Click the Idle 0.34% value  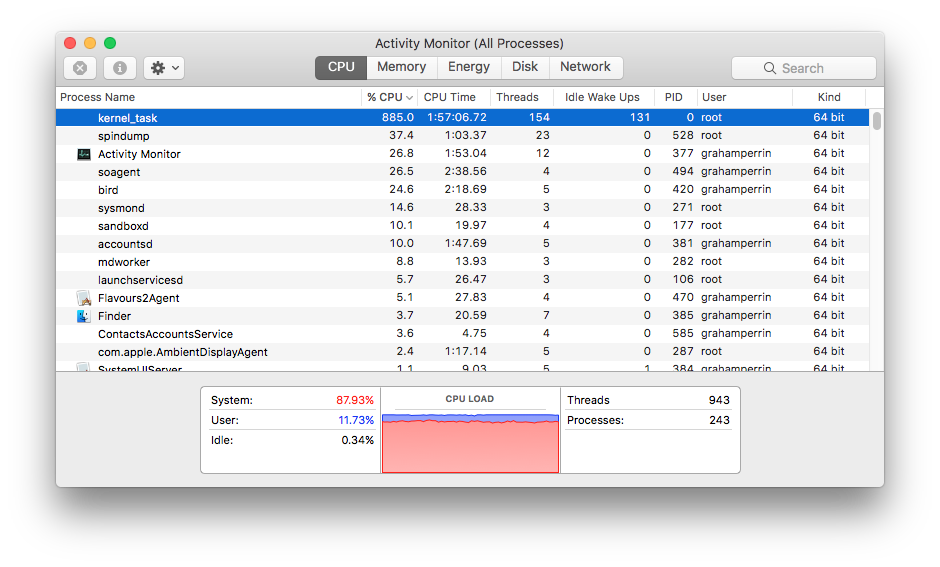[357, 440]
